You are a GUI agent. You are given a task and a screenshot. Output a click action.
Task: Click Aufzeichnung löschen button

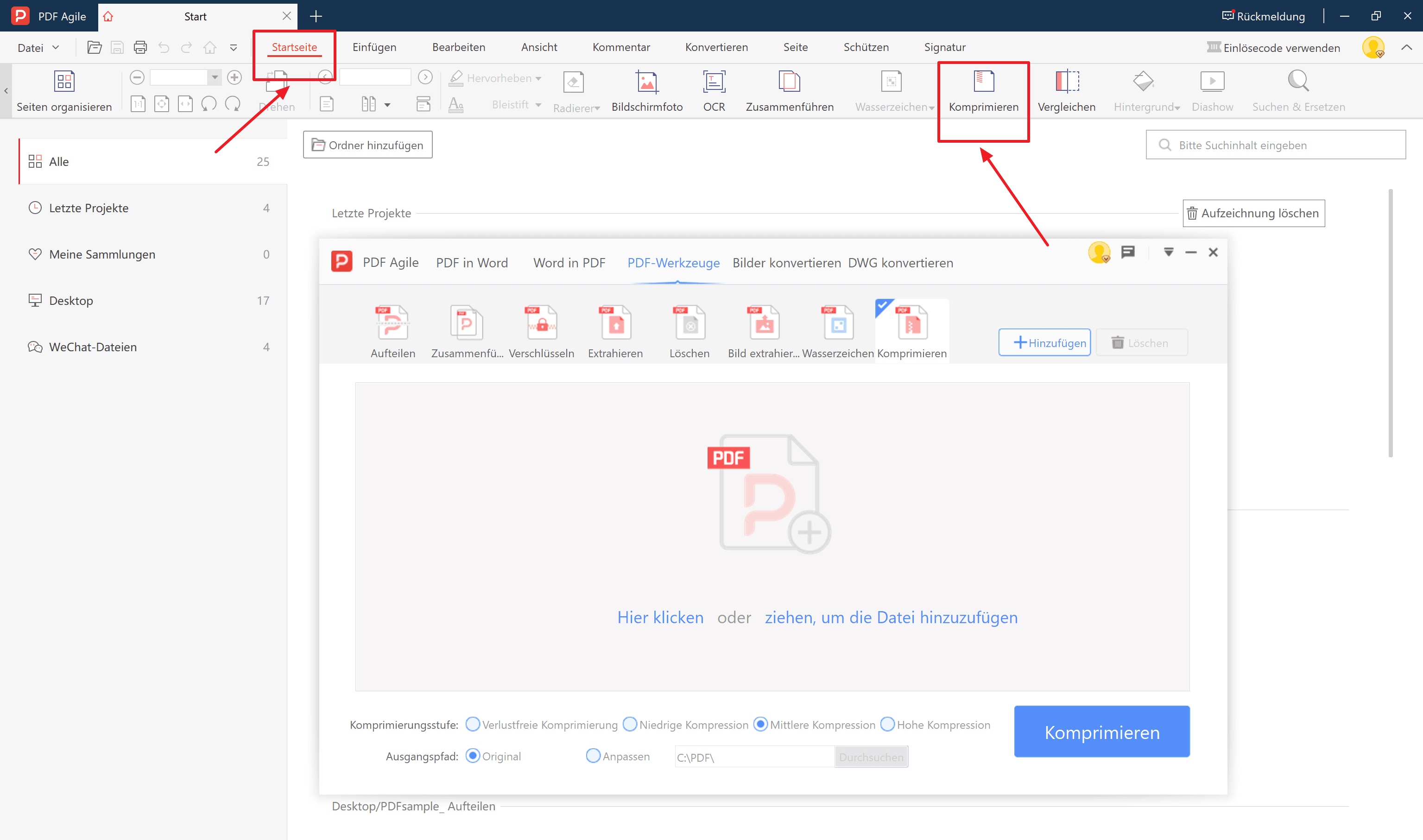1254,213
